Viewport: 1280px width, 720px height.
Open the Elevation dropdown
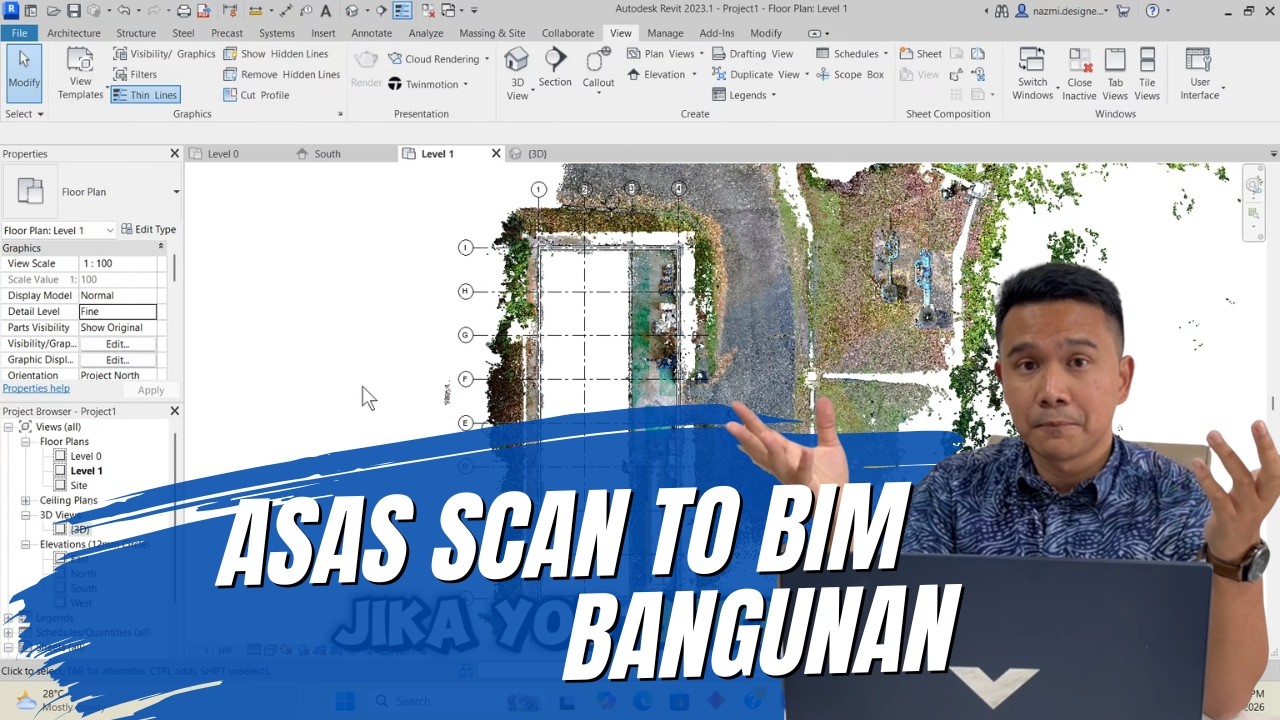point(662,74)
